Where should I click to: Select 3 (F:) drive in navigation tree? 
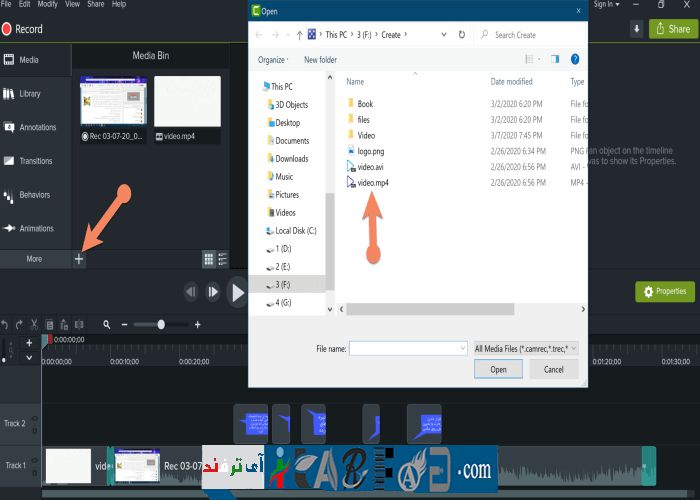[283, 284]
